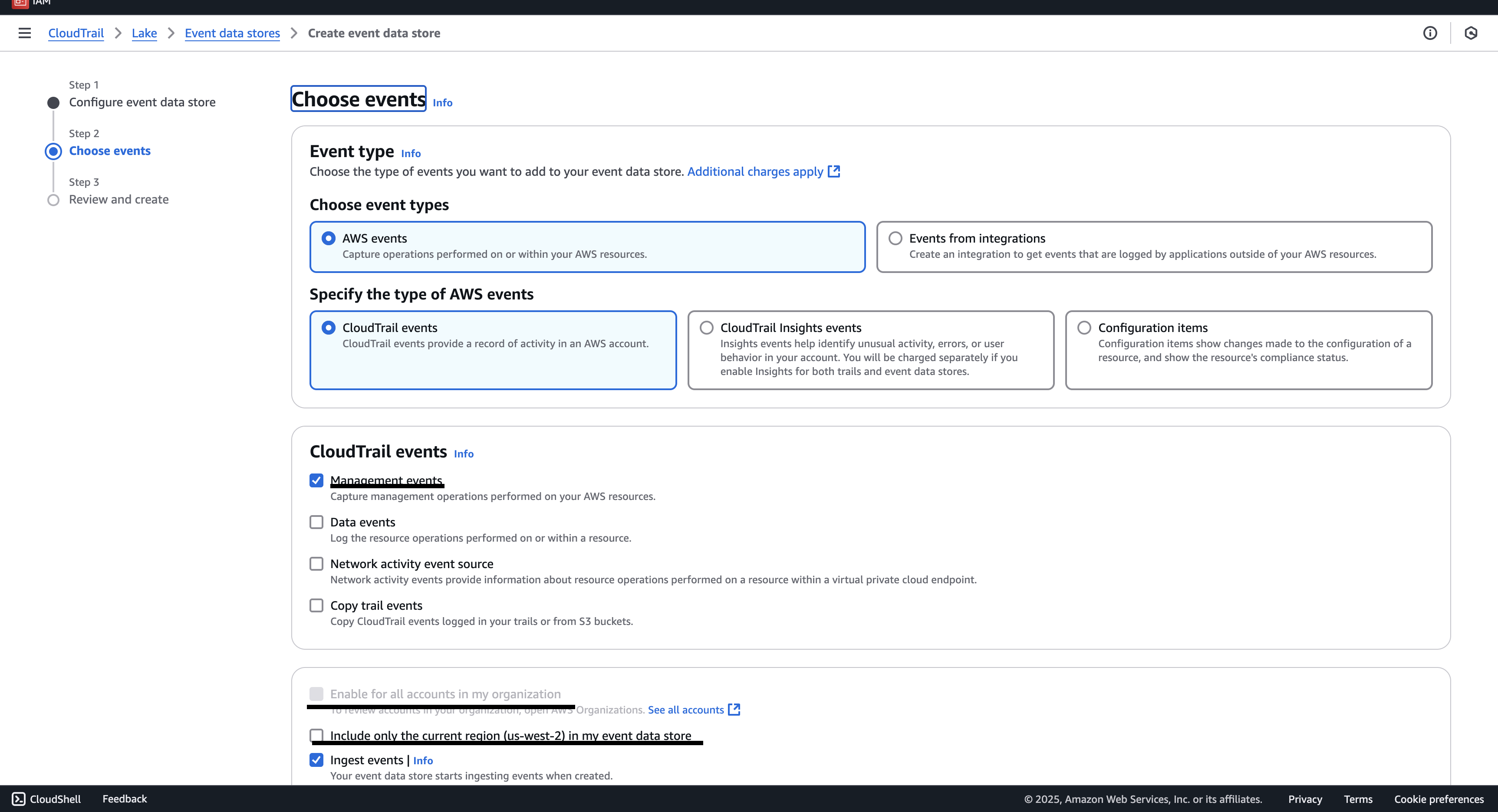
Task: Enable the Data events checkbox
Action: click(x=316, y=523)
